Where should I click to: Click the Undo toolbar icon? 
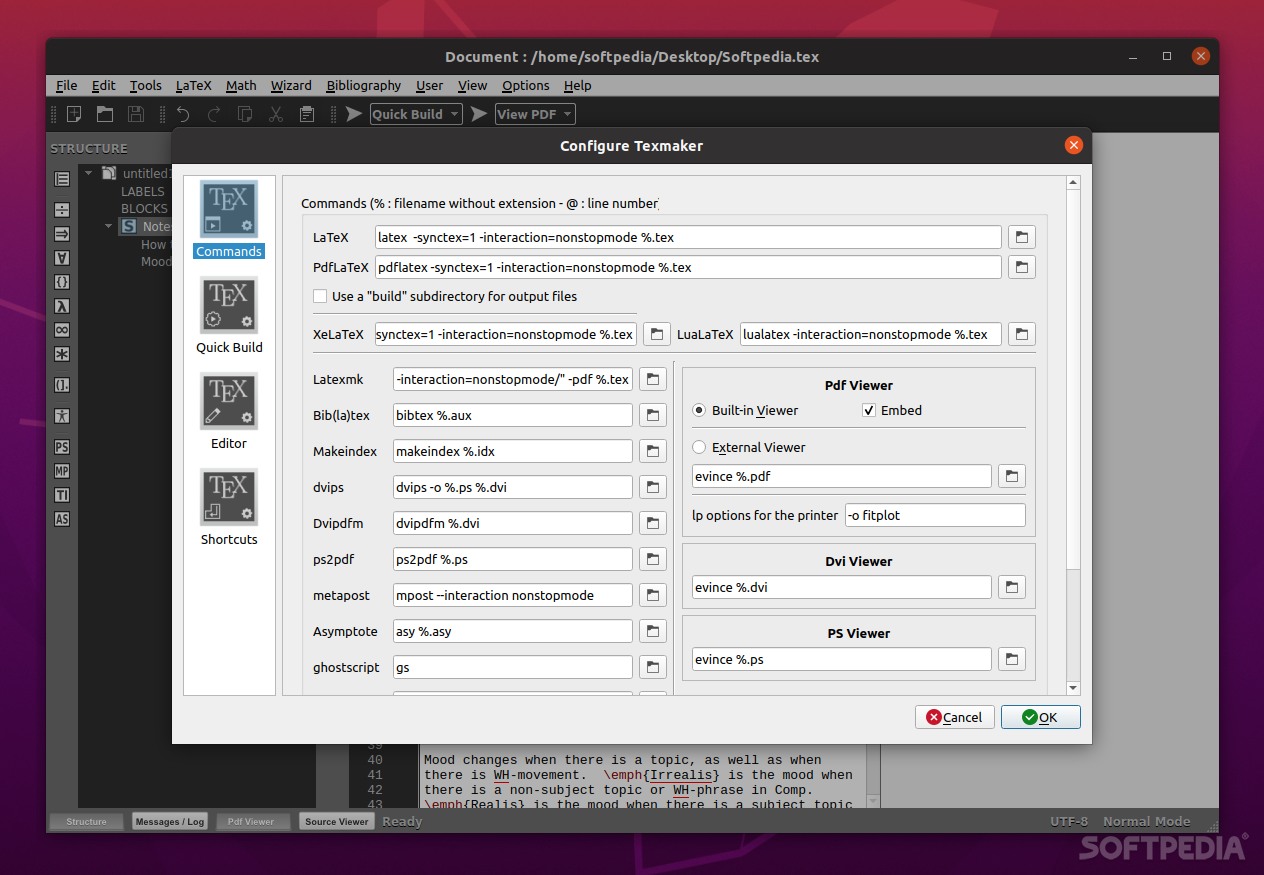point(183,114)
